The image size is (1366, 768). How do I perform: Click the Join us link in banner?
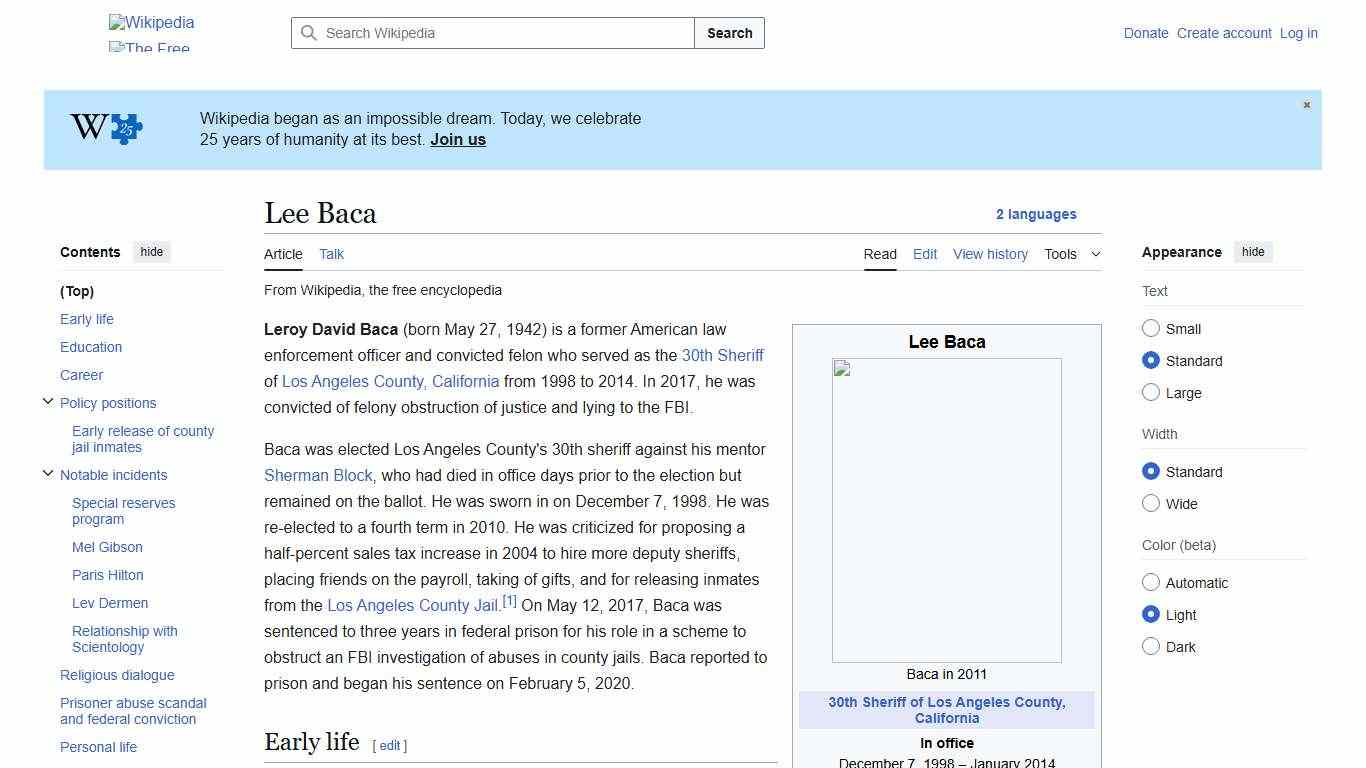tap(457, 139)
